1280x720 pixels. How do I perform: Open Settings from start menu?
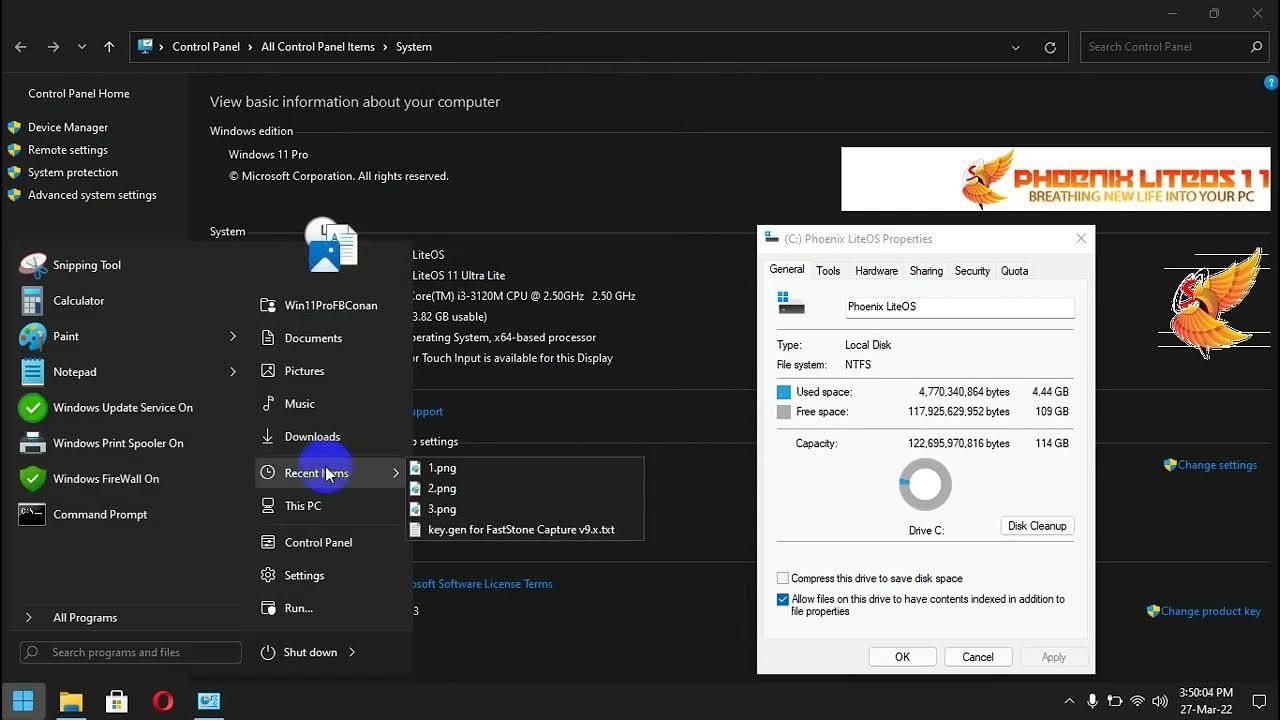[304, 575]
